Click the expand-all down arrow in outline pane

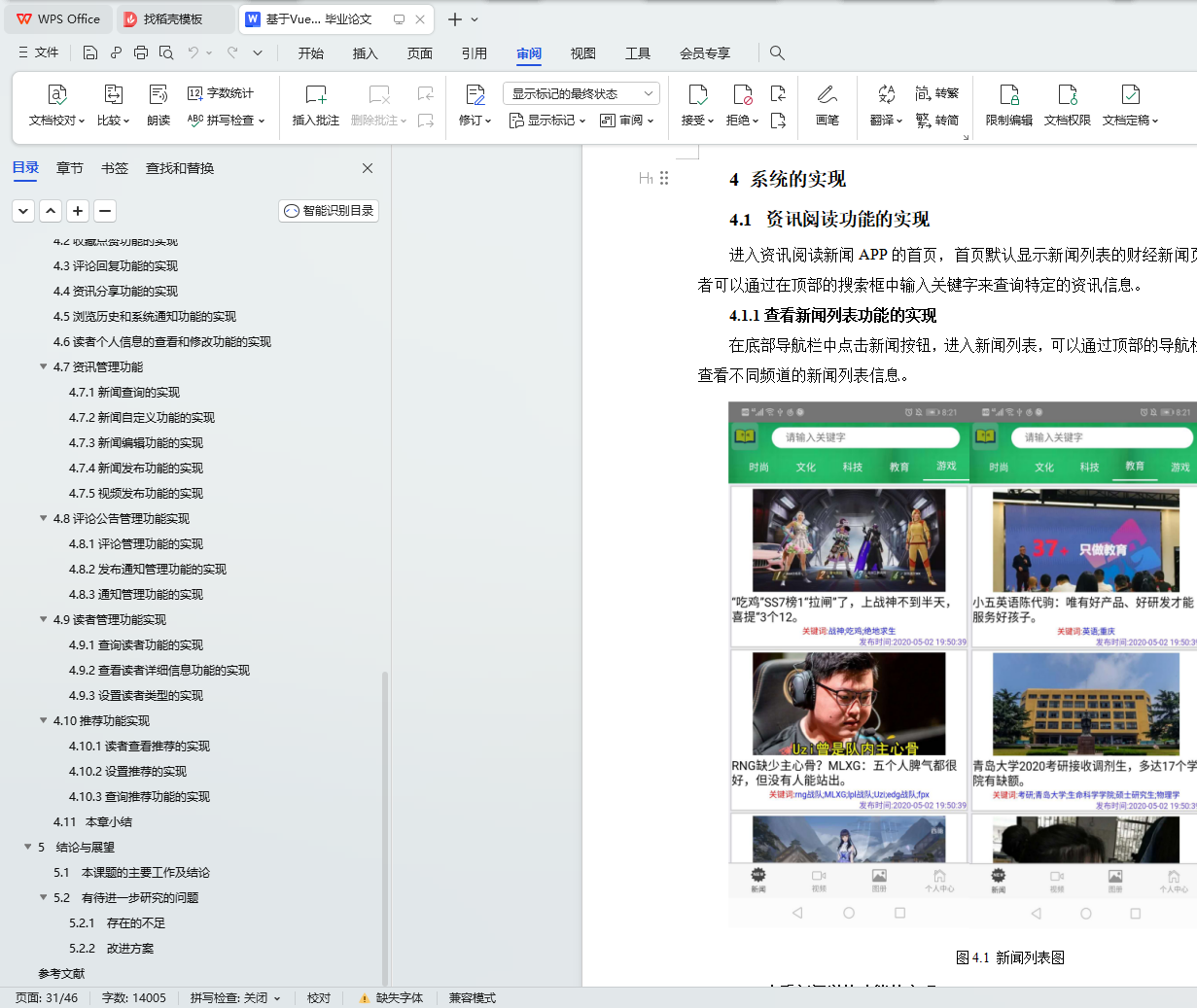[24, 210]
